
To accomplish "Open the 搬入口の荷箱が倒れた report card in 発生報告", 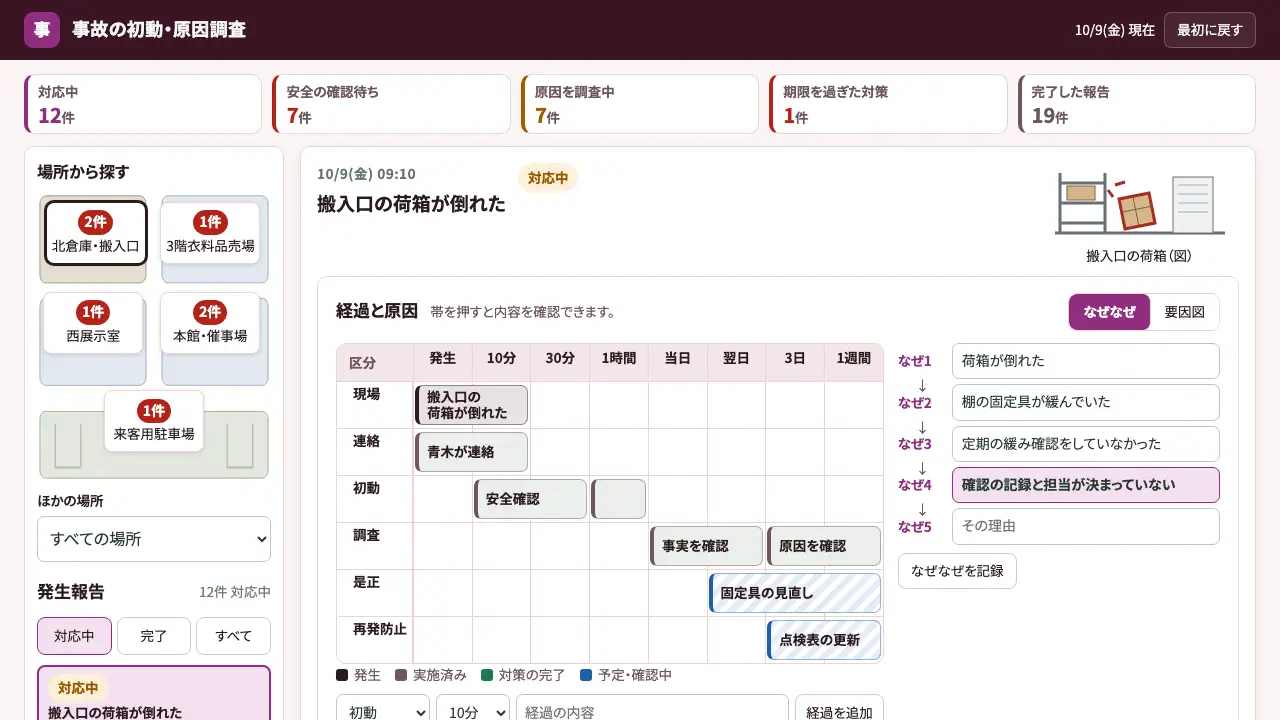I will coord(154,693).
